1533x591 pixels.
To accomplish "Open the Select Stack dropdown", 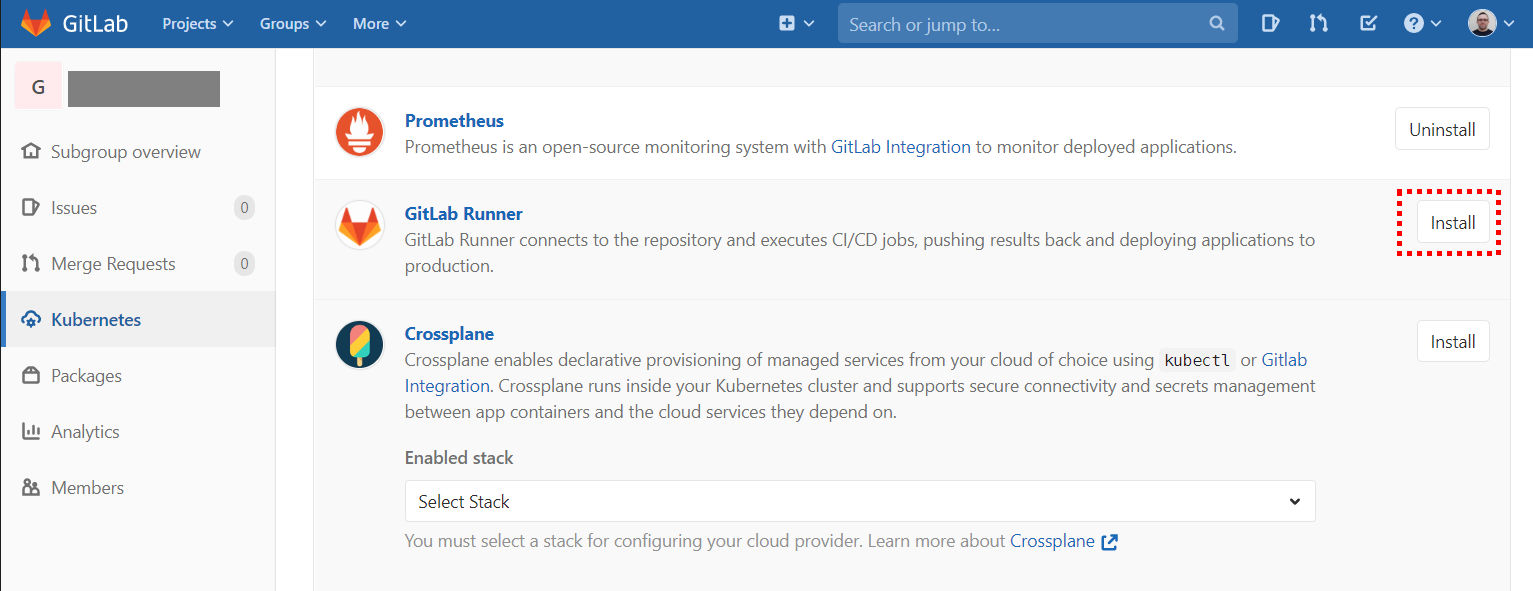I will pos(860,501).
